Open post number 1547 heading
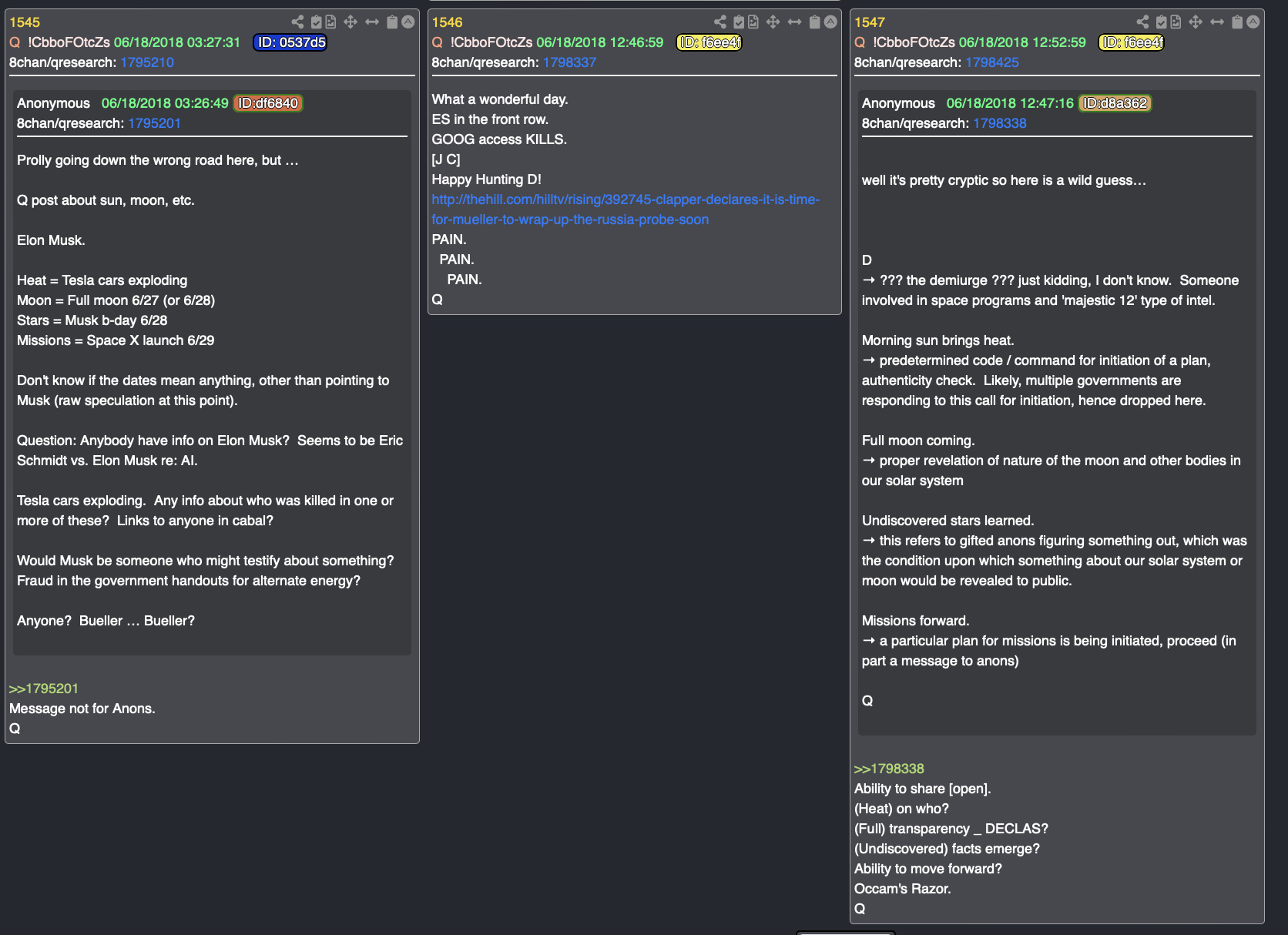This screenshot has width=1288, height=935. coord(870,22)
